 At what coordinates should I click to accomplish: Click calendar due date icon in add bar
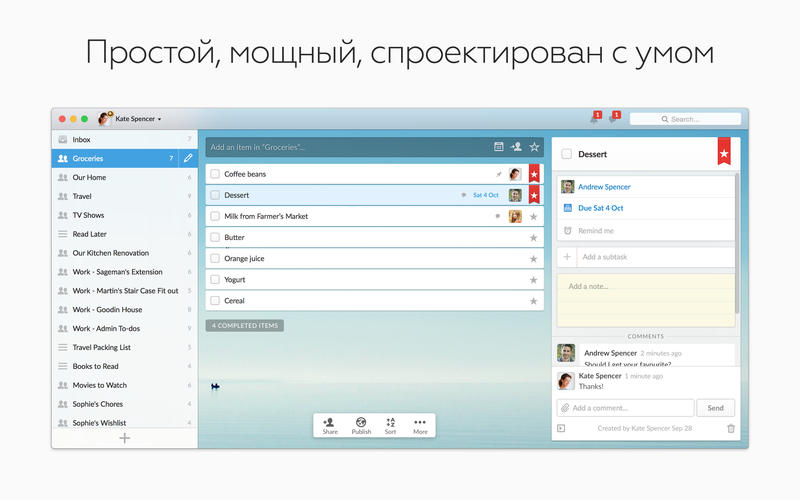(498, 147)
